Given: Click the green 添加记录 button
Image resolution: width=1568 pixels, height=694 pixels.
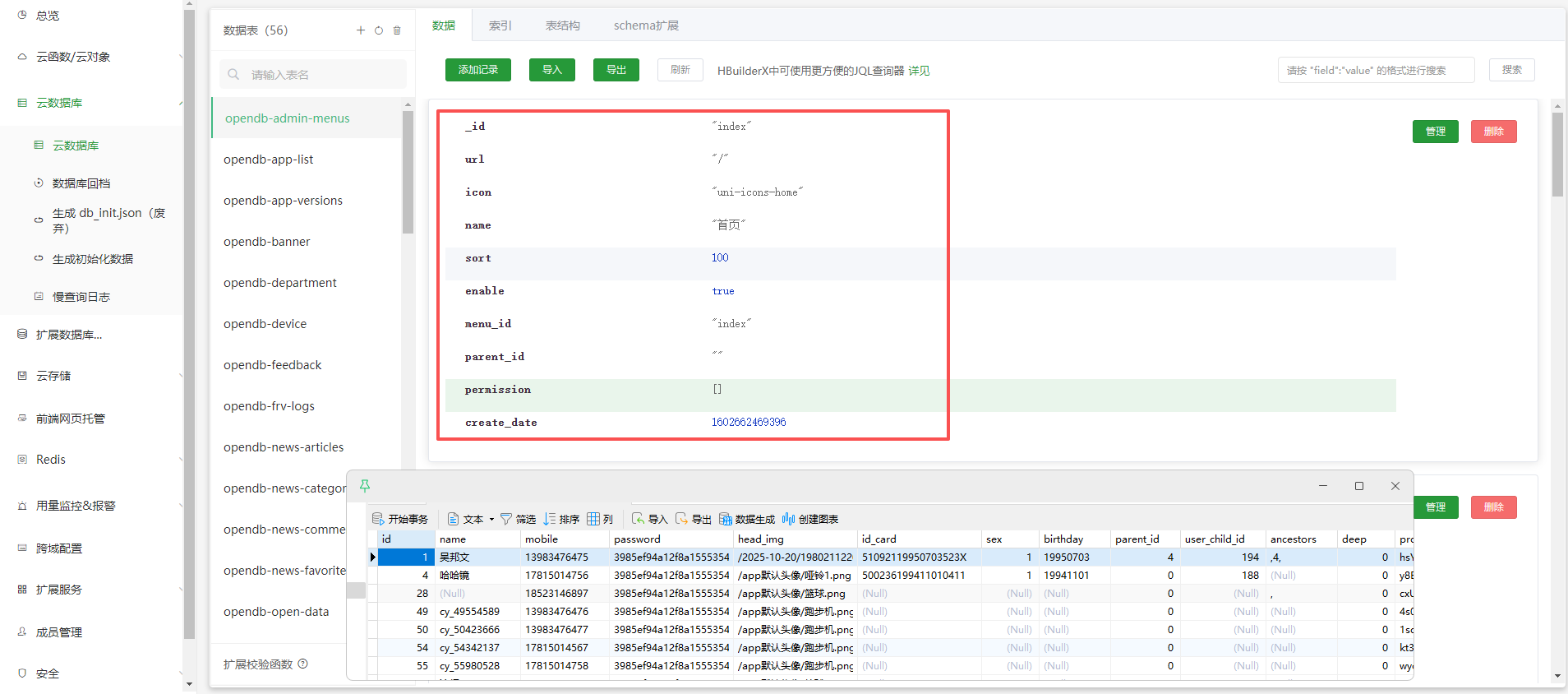Looking at the screenshot, I should point(478,70).
